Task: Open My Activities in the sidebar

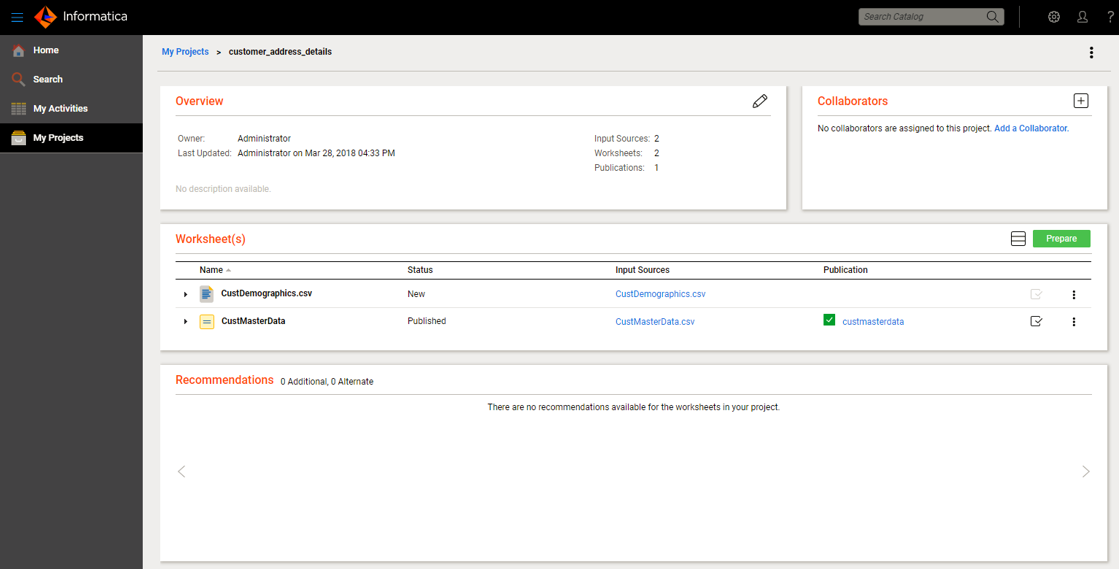Action: [x=71, y=109]
